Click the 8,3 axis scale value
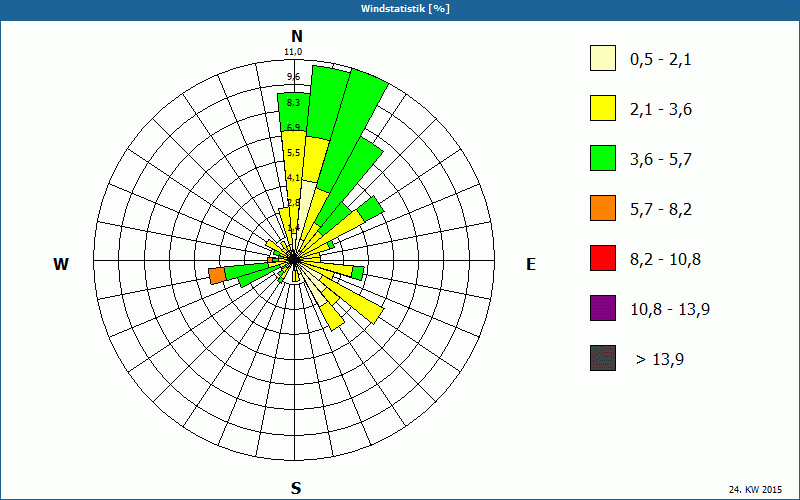 tap(293, 103)
